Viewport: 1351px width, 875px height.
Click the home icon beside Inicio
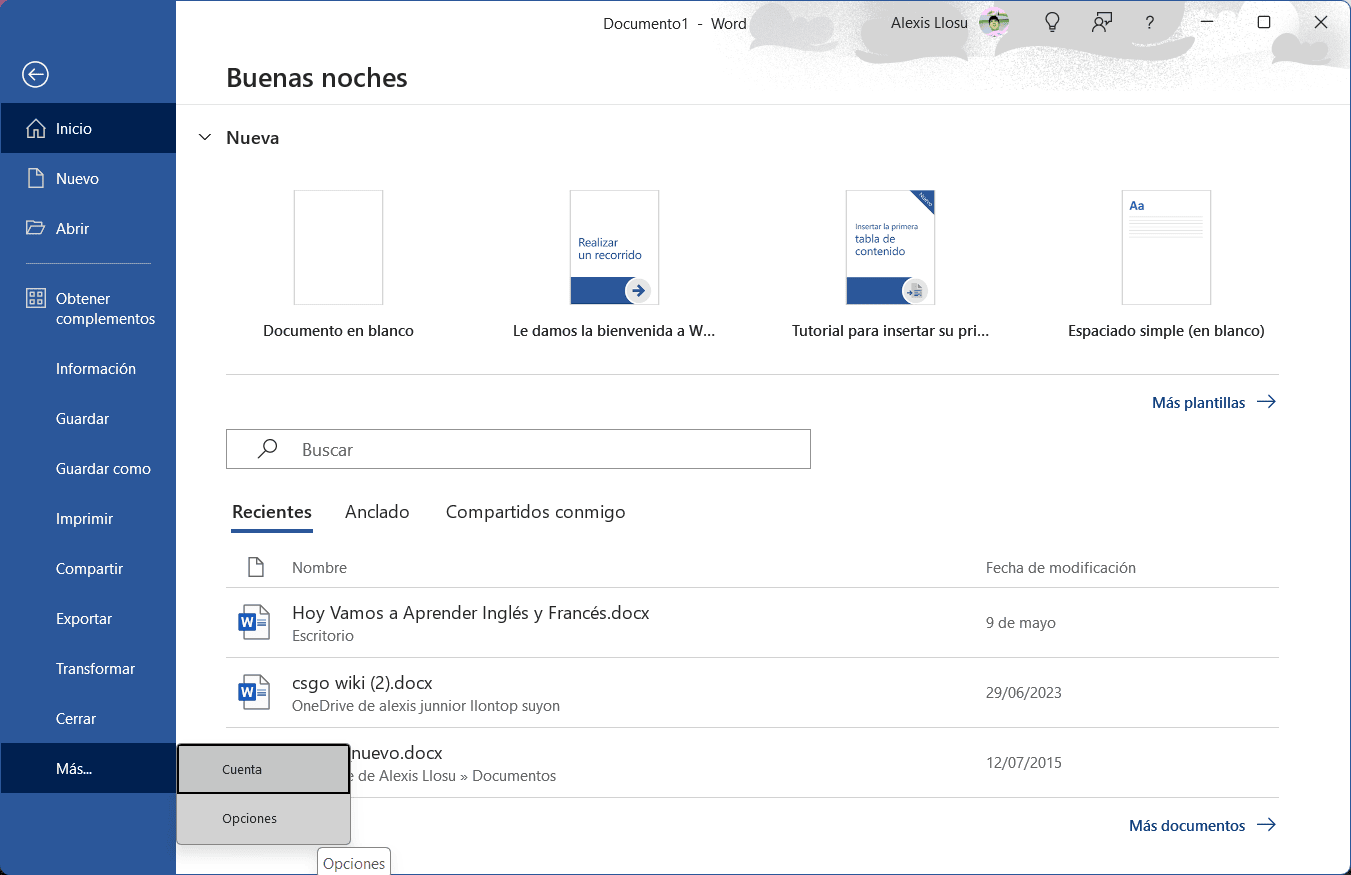(36, 128)
